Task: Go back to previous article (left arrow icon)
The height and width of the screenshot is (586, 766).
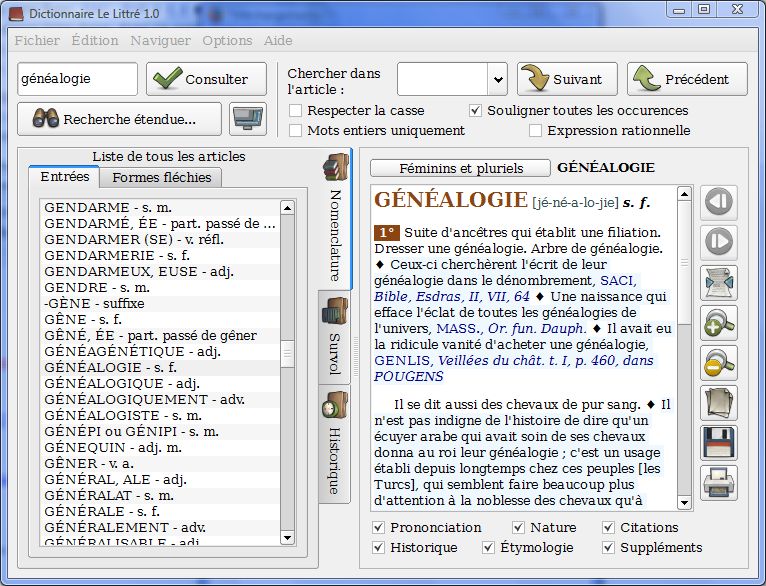Action: point(719,202)
